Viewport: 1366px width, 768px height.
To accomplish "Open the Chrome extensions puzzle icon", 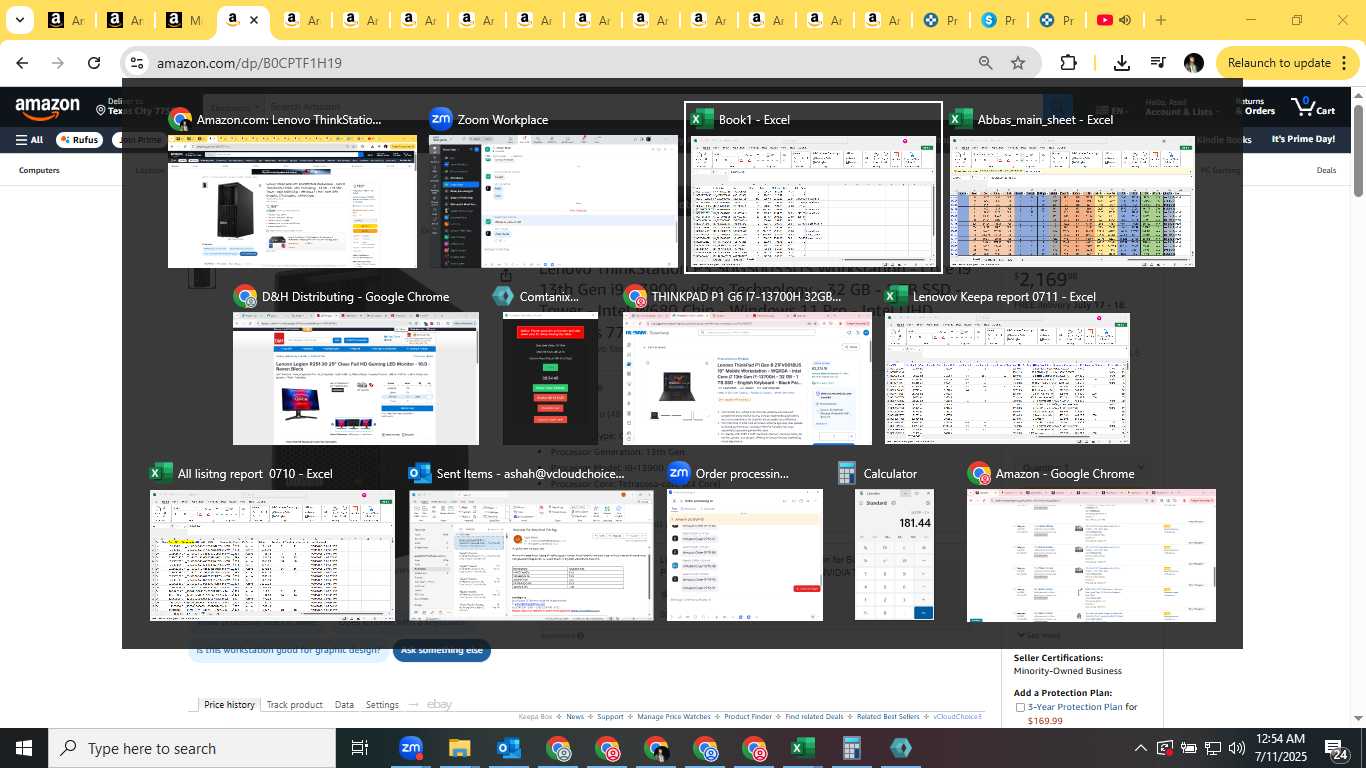I will pyautogui.click(x=1068, y=63).
